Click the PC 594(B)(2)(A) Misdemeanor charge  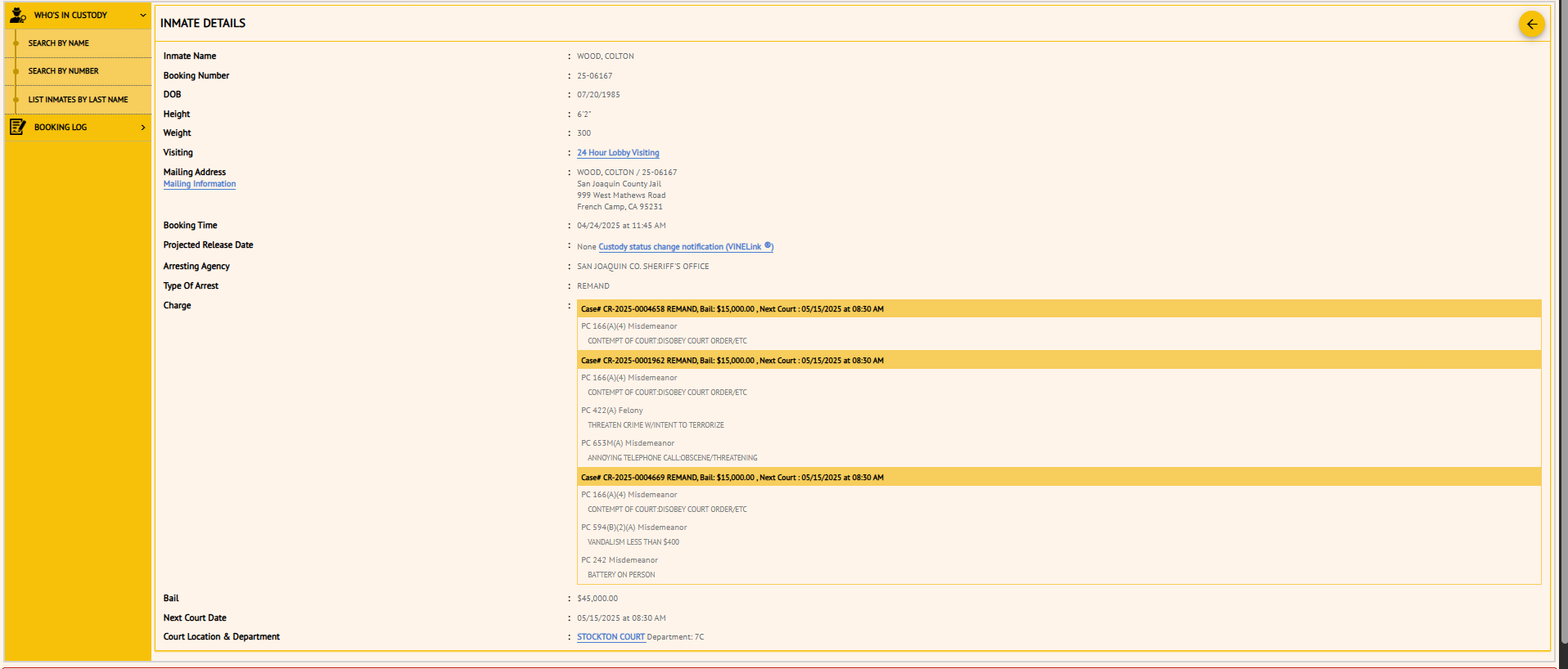coord(634,528)
